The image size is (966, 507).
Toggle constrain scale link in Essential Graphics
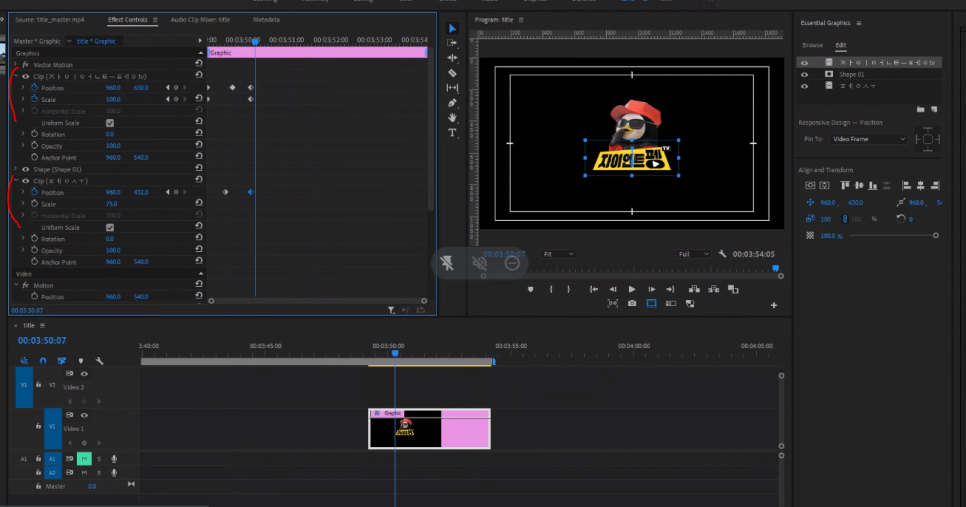pos(845,219)
